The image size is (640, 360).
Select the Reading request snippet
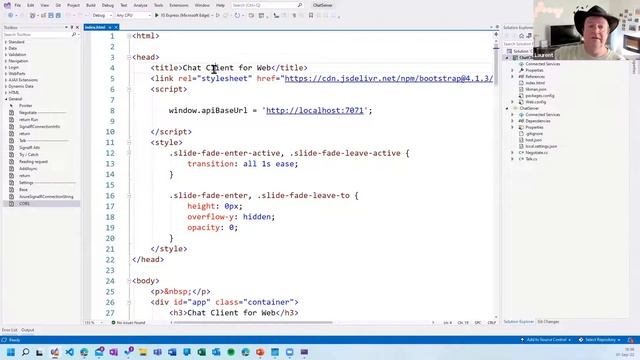tap(33, 162)
